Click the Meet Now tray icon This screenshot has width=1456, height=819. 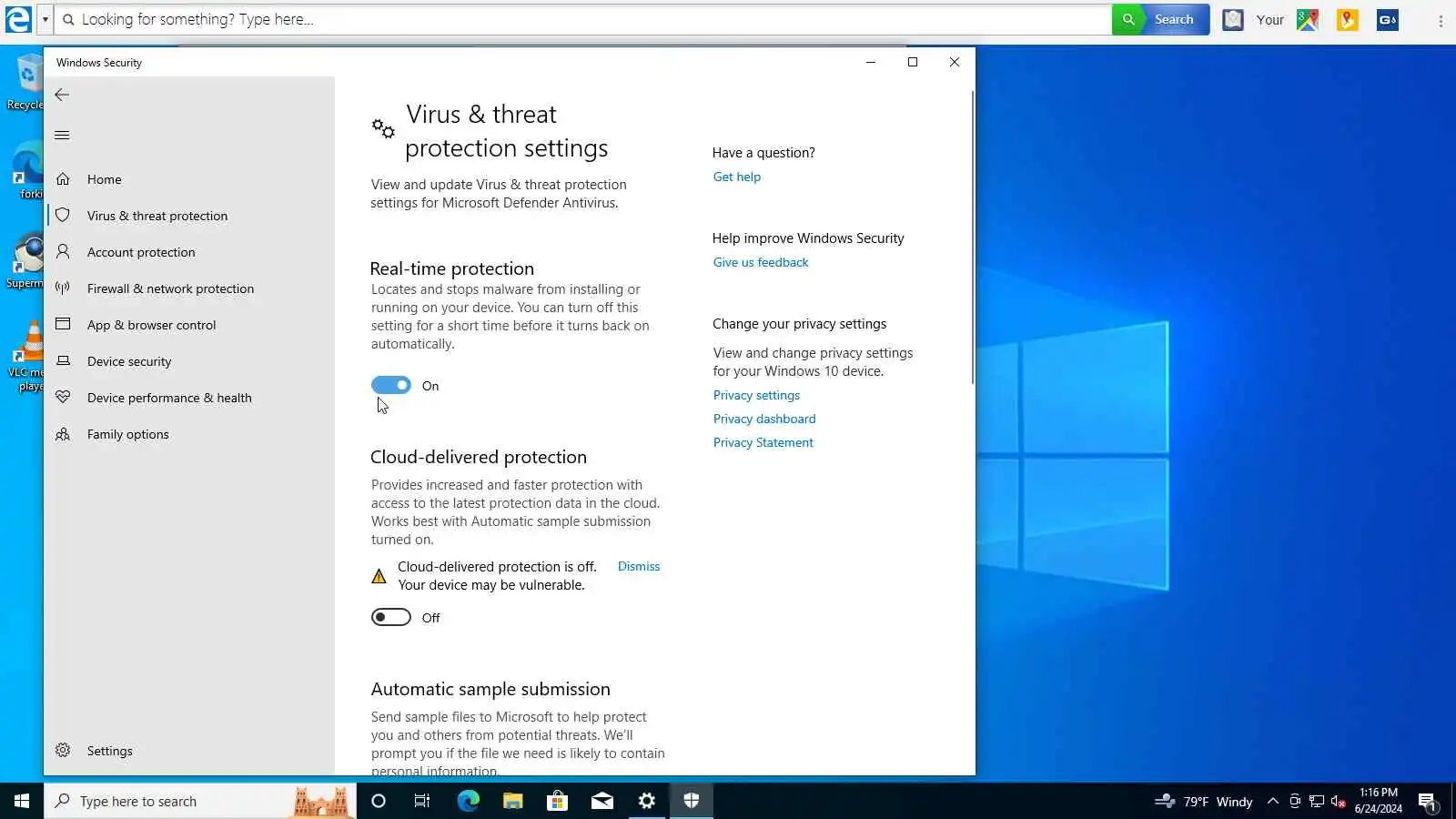(1295, 802)
